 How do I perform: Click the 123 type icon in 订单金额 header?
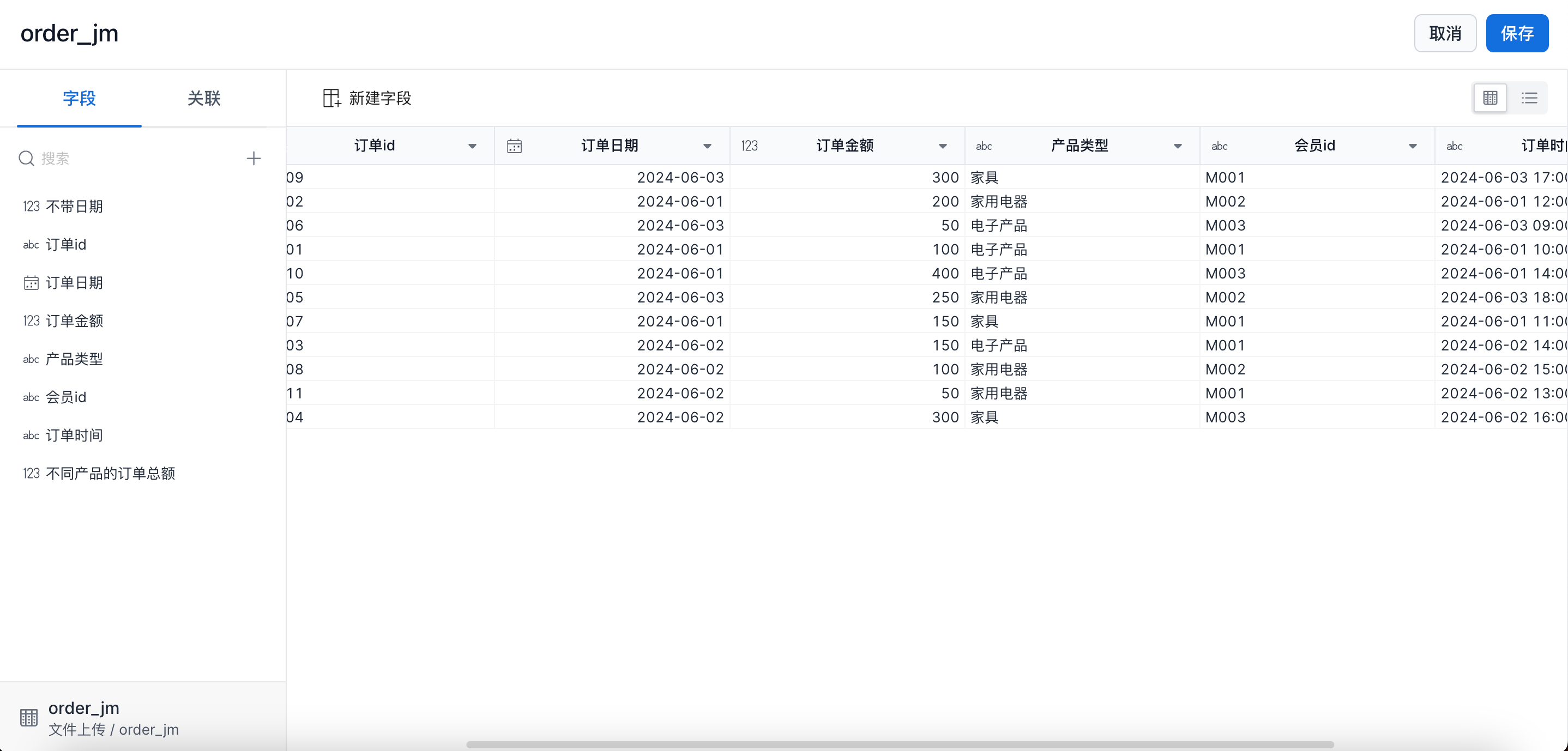[x=749, y=146]
